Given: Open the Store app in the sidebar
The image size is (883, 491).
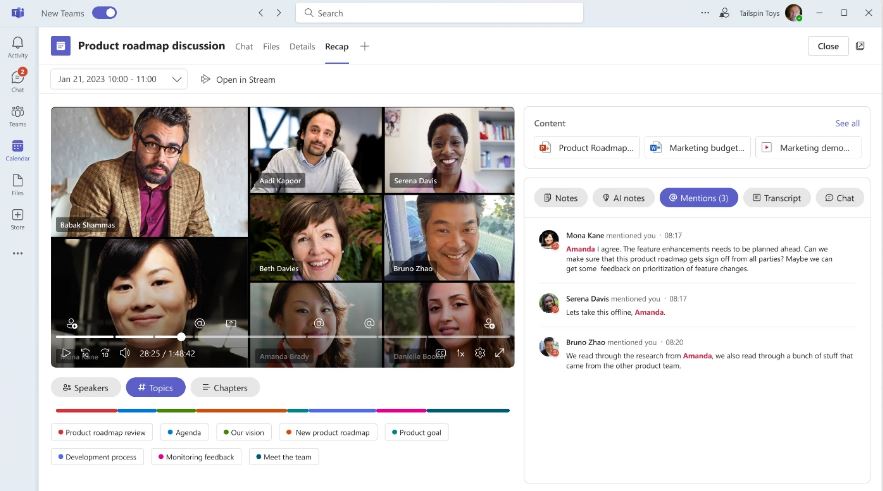Looking at the screenshot, I should click(17, 219).
